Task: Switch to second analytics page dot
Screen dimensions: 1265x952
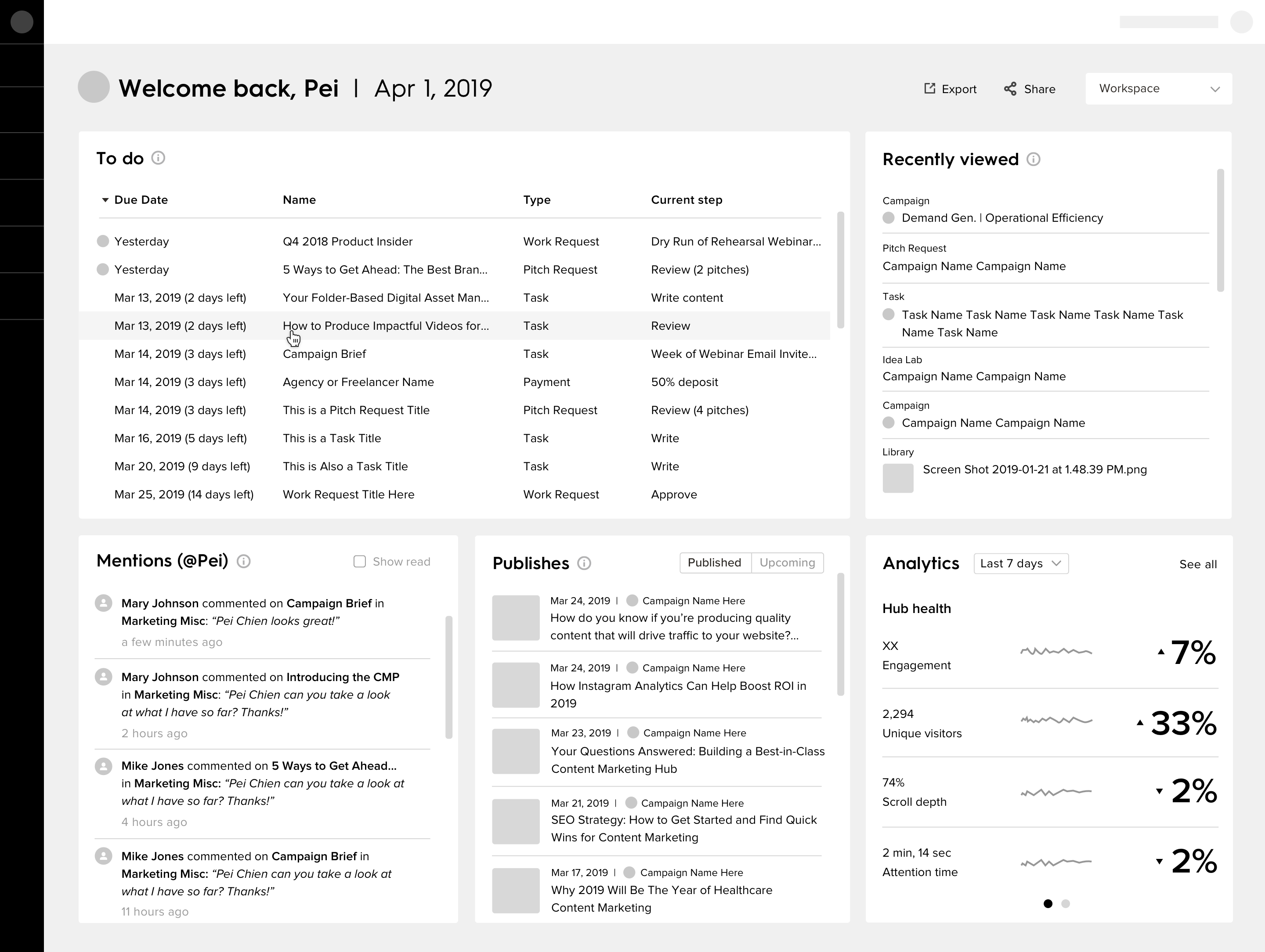Action: tap(1066, 904)
